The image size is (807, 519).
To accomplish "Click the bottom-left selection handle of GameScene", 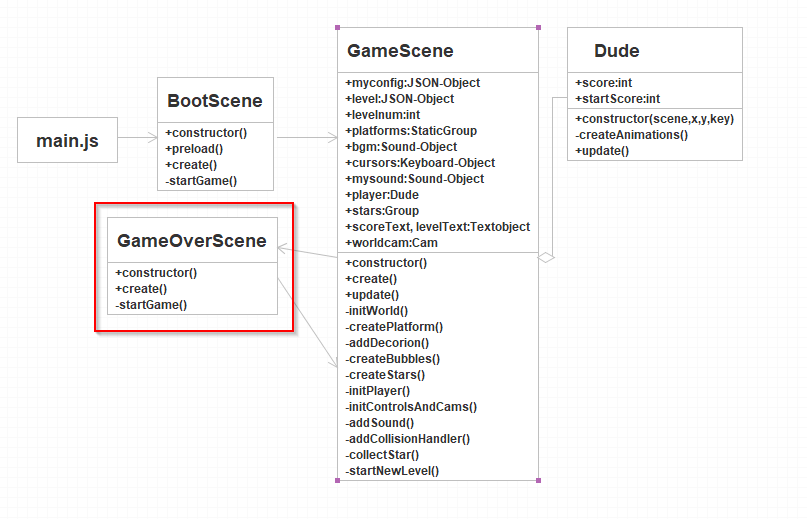I will tap(338, 480).
